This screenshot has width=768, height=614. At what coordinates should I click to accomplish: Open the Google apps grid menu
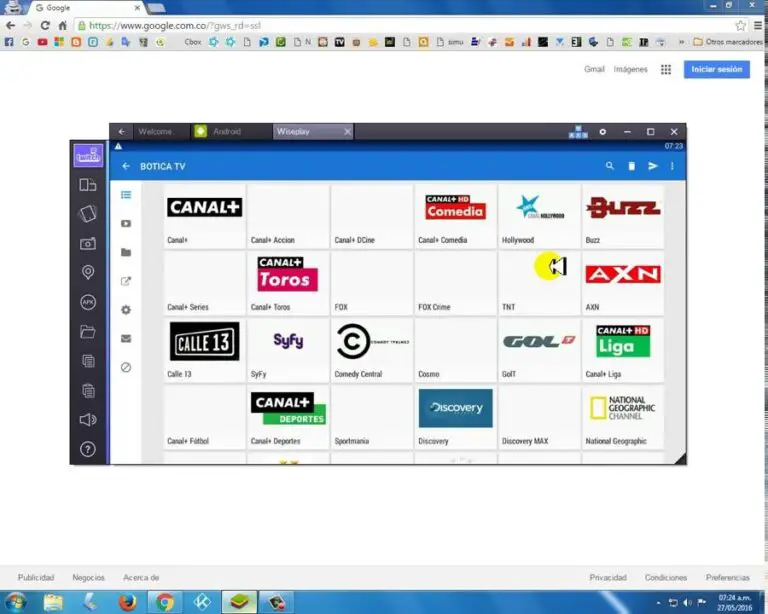(666, 70)
